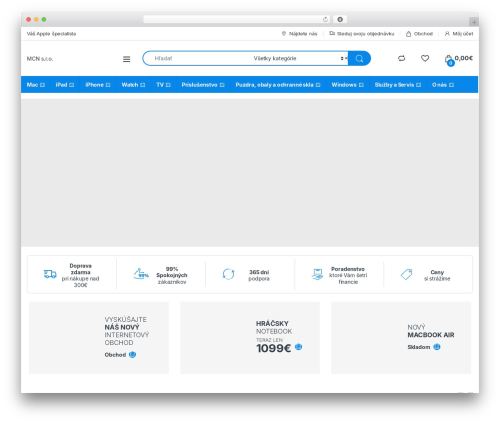Open a new browser tab with plus

(474, 22)
